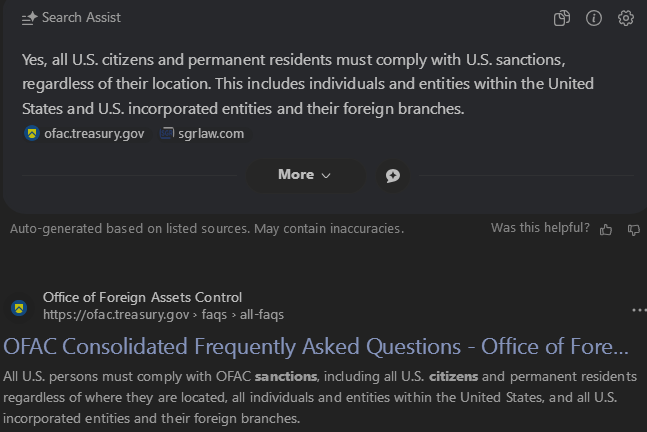
Task: Click the Search Assist sparkle icon
Action: 29,18
